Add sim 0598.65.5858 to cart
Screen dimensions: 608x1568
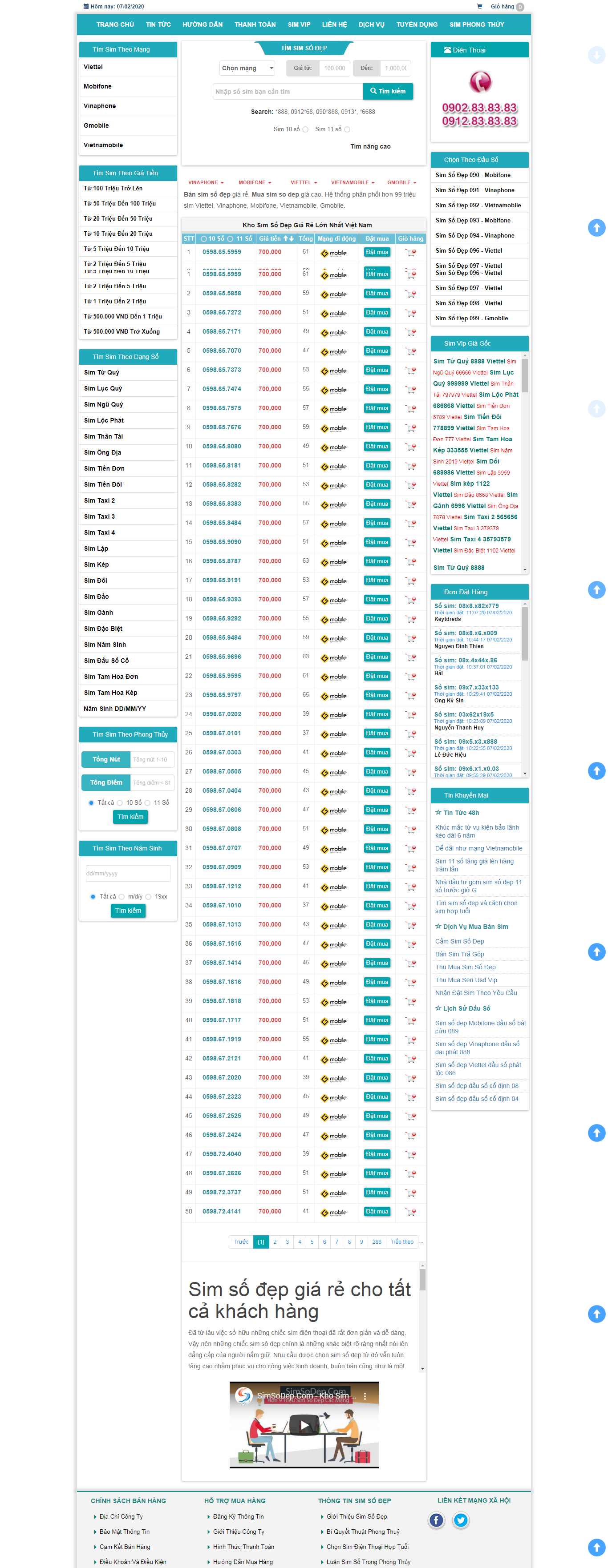(x=411, y=294)
